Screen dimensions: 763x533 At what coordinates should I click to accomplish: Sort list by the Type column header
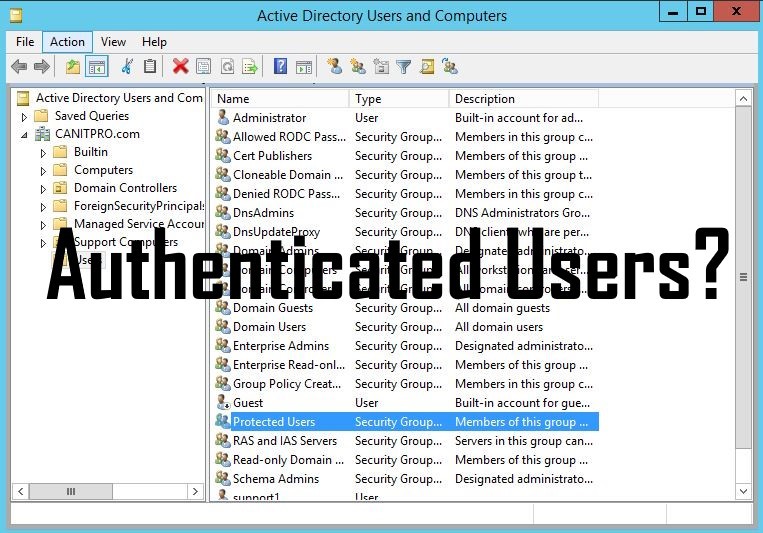[x=397, y=99]
